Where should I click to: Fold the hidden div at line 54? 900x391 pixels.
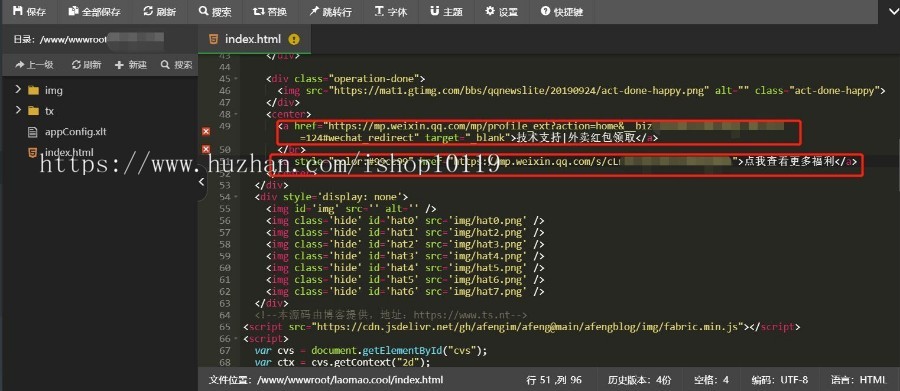pyautogui.click(x=236, y=197)
